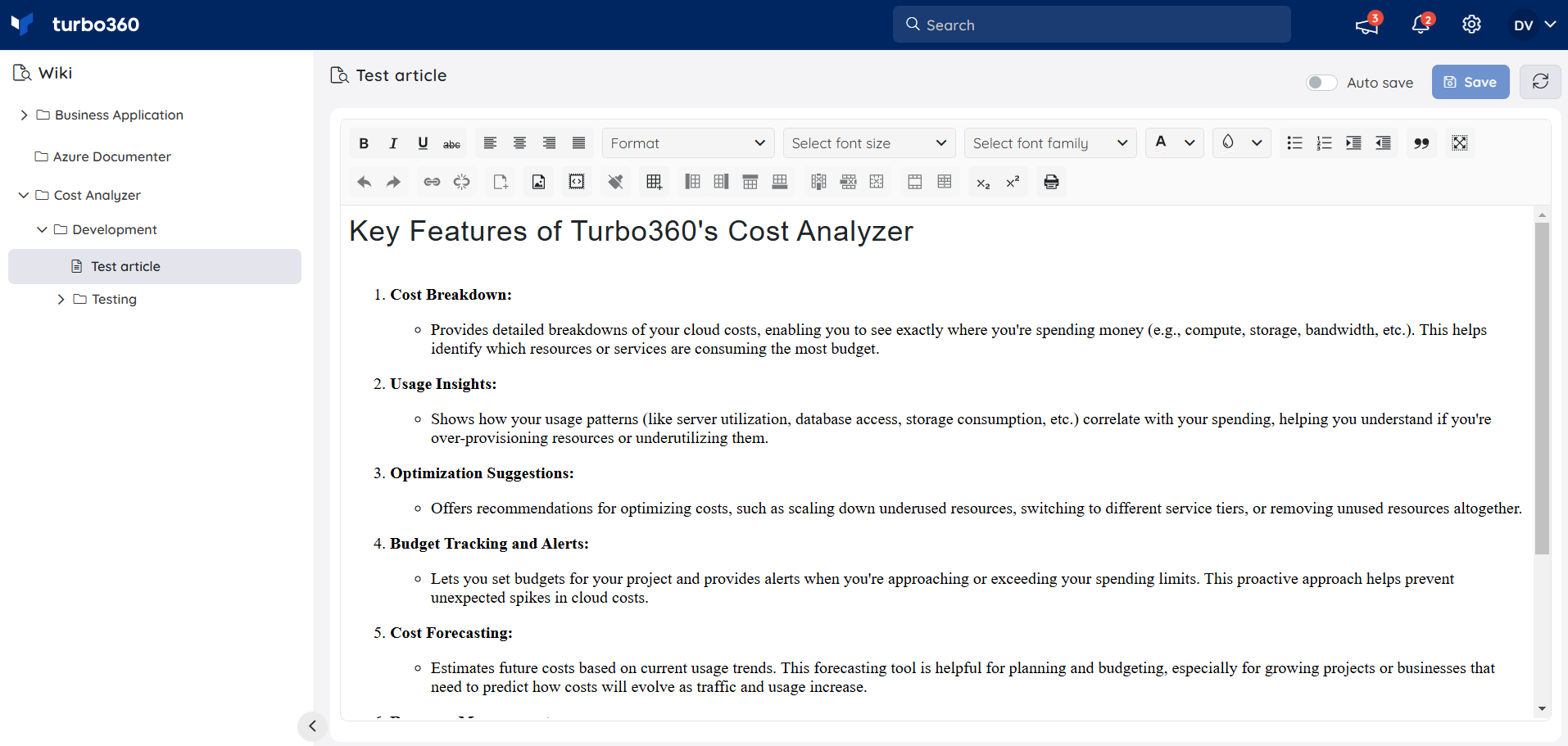Open the Select font family dropdown

[x=1050, y=143]
